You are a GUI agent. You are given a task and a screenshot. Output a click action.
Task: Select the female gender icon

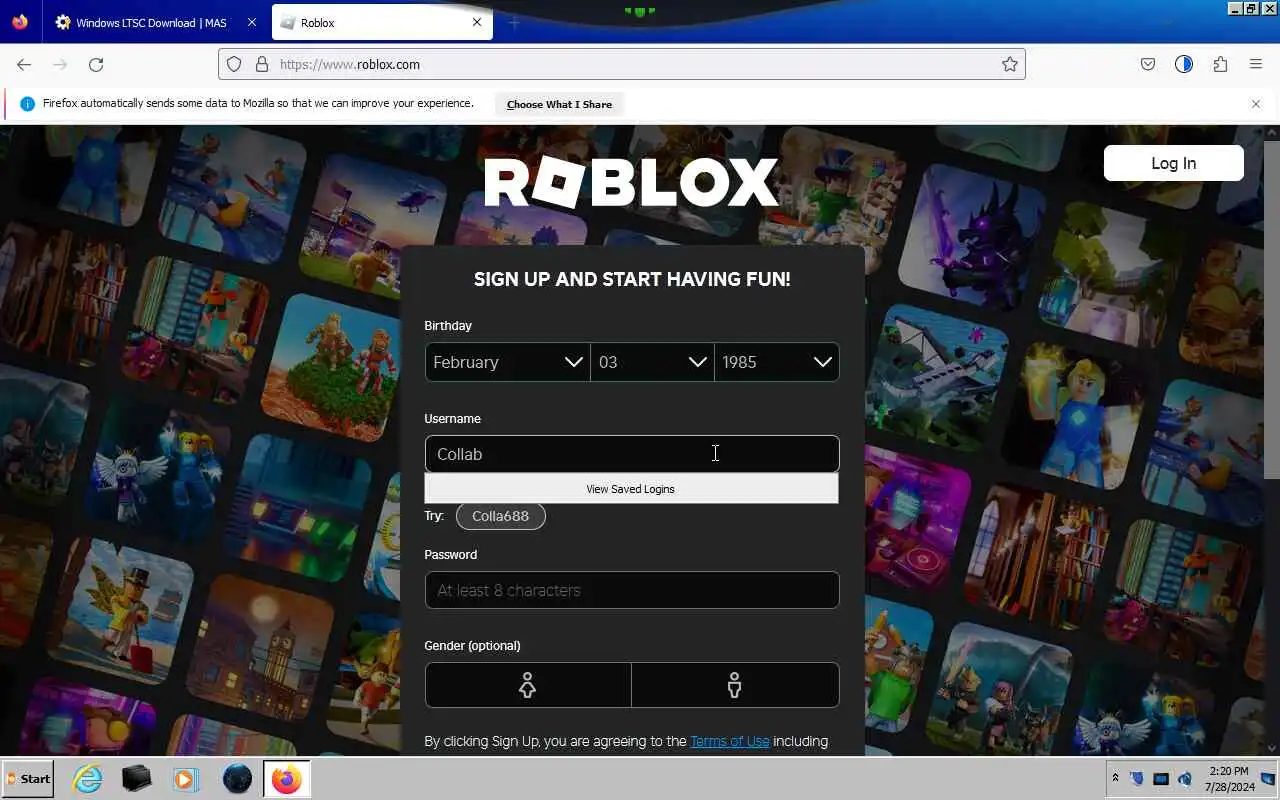pyautogui.click(x=528, y=685)
